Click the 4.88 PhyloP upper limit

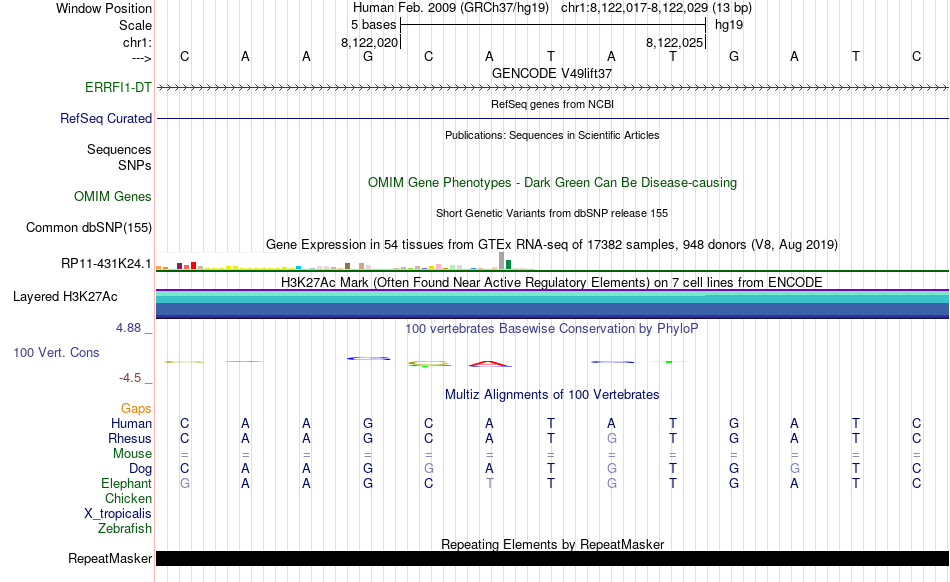tap(128, 328)
